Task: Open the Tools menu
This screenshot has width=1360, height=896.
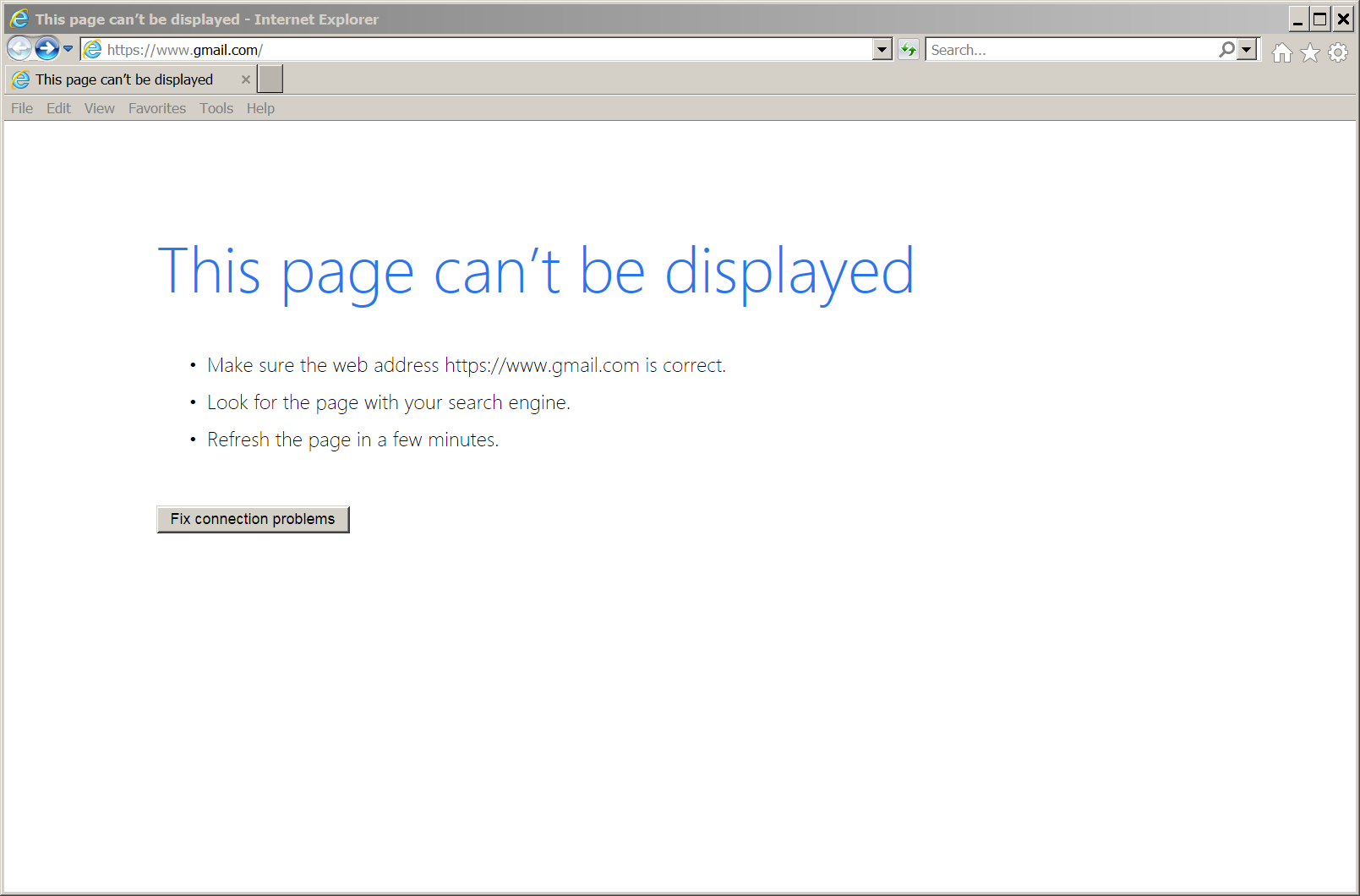Action: click(x=216, y=108)
